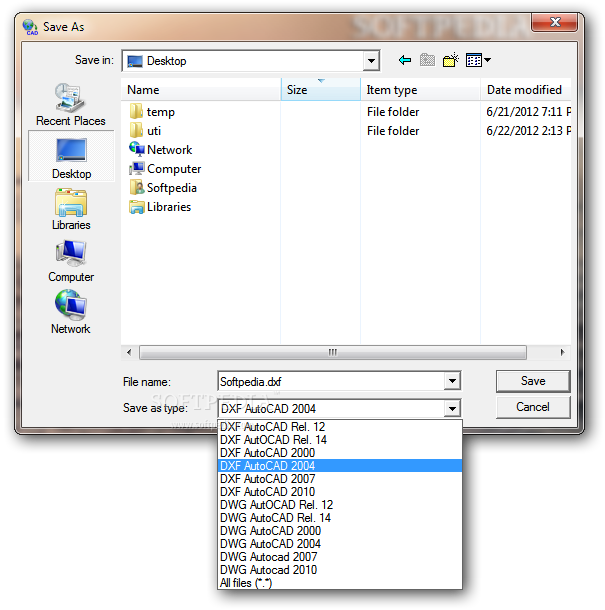Open Computer in the places sidebar
The width and height of the screenshot is (605, 610).
tap(71, 261)
